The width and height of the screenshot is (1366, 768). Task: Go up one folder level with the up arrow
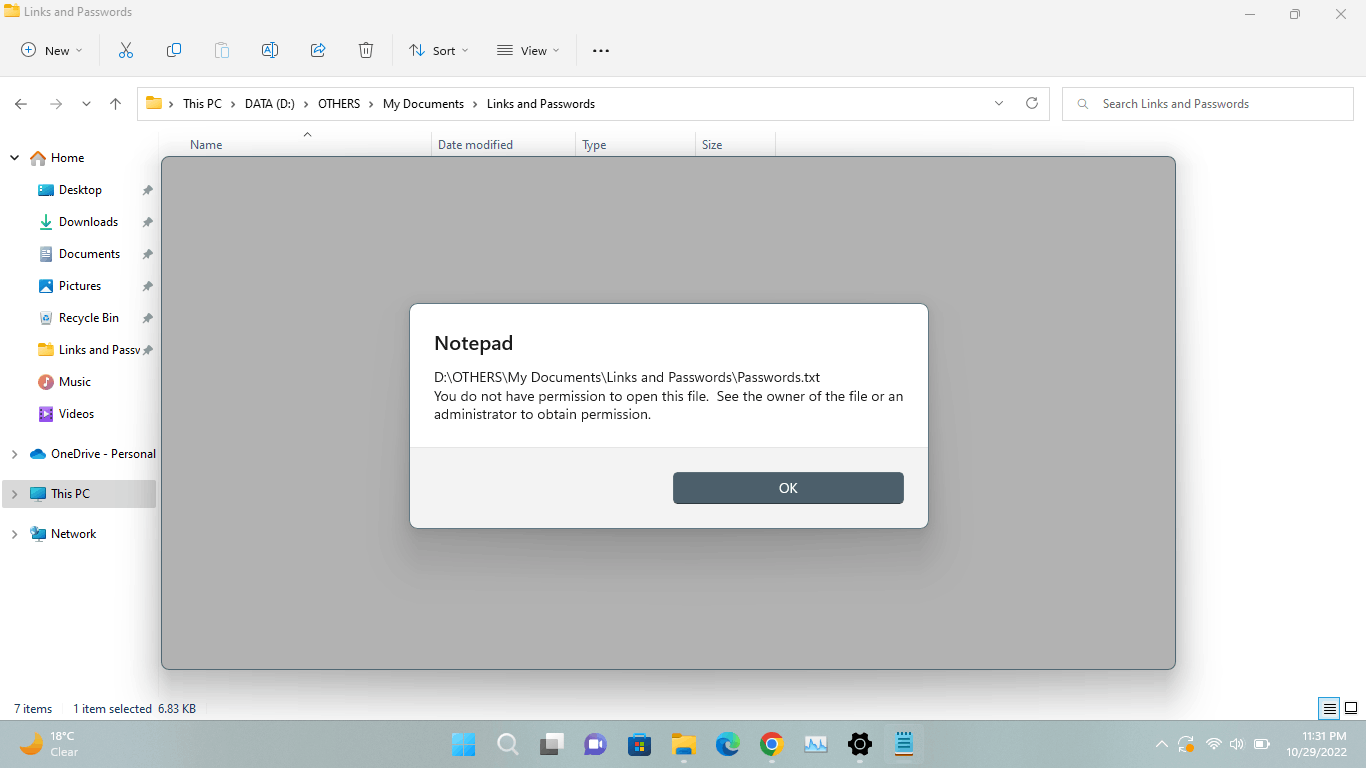[116, 104]
